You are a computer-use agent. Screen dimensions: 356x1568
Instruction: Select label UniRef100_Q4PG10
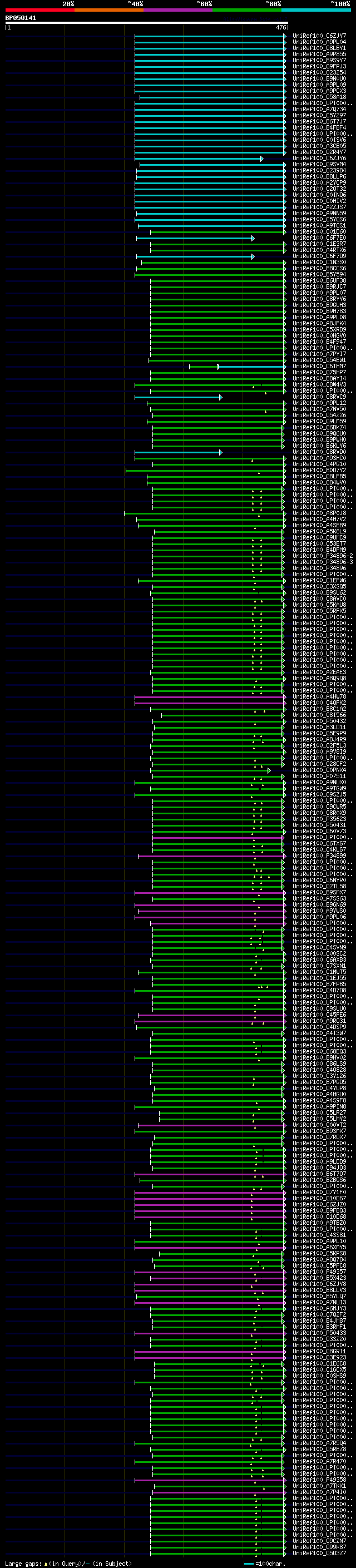pyautogui.click(x=319, y=464)
